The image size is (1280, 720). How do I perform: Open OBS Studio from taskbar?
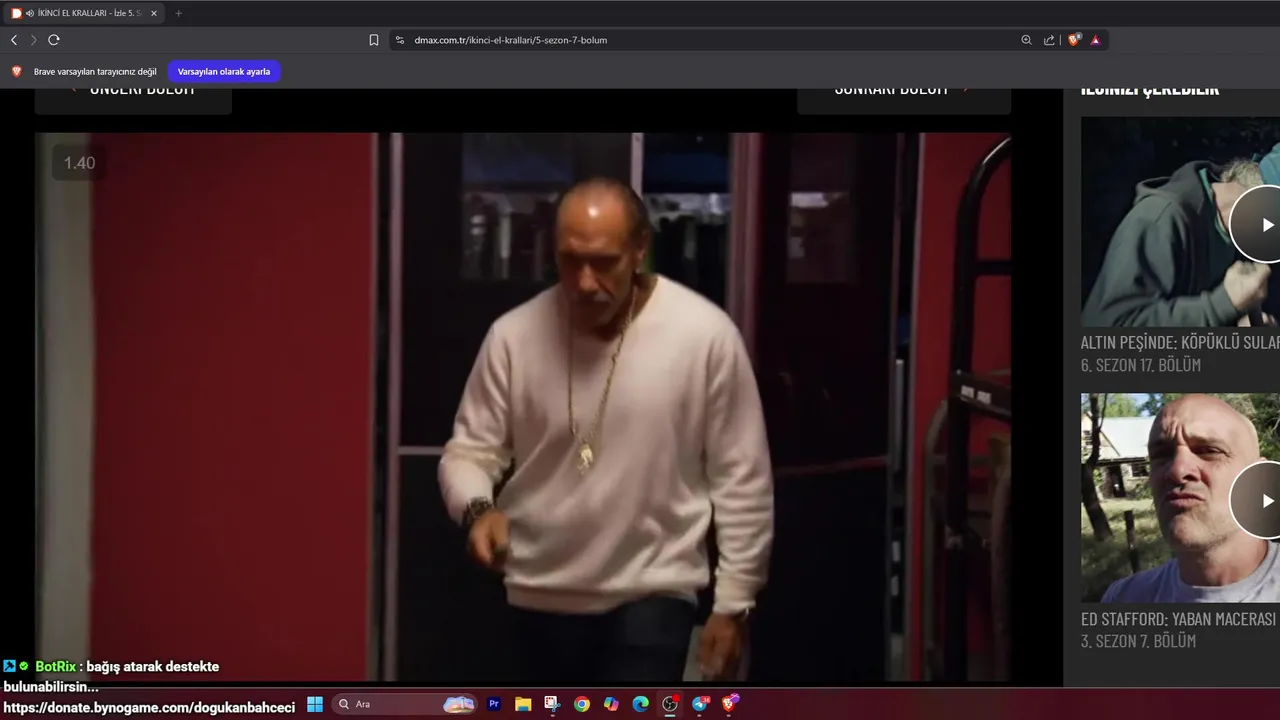tap(670, 704)
